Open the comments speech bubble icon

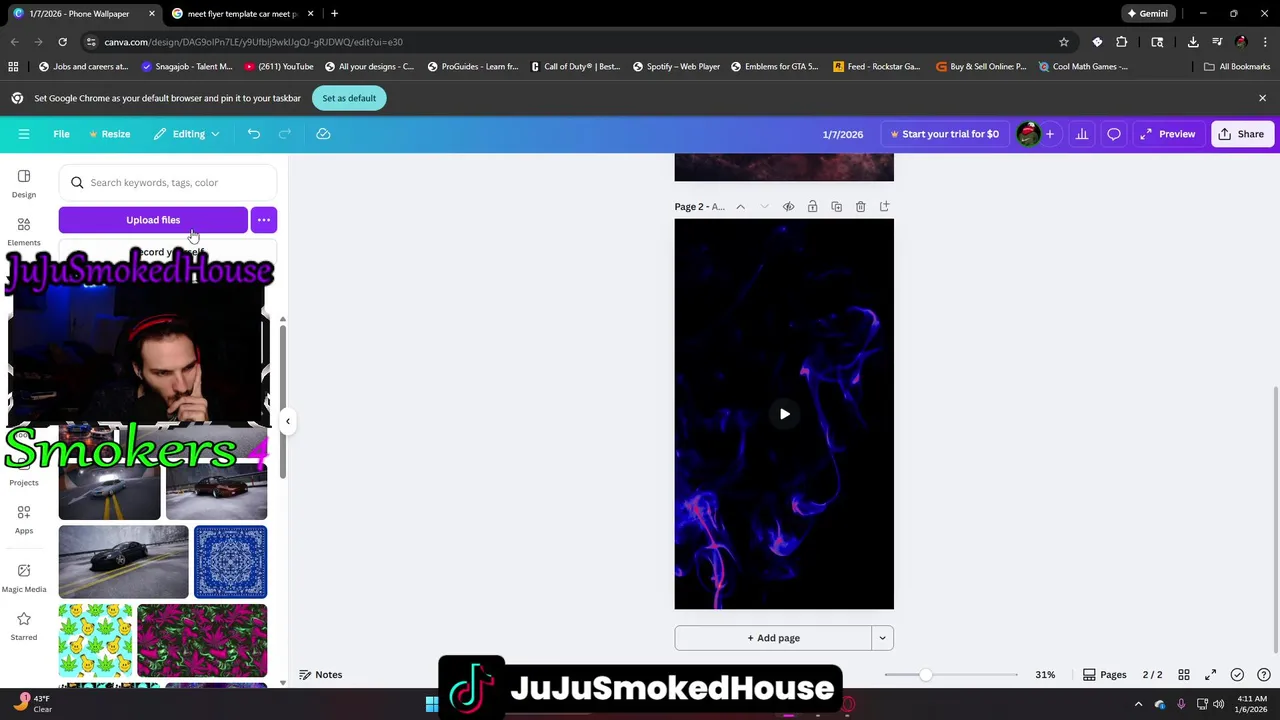(x=1114, y=134)
